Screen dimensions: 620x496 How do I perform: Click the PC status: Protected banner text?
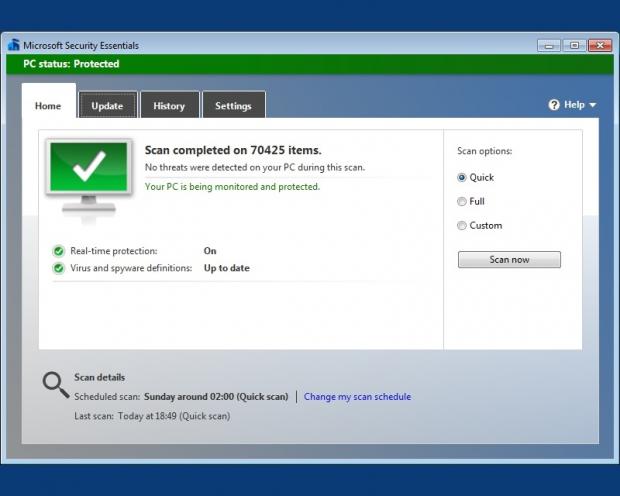point(71,64)
